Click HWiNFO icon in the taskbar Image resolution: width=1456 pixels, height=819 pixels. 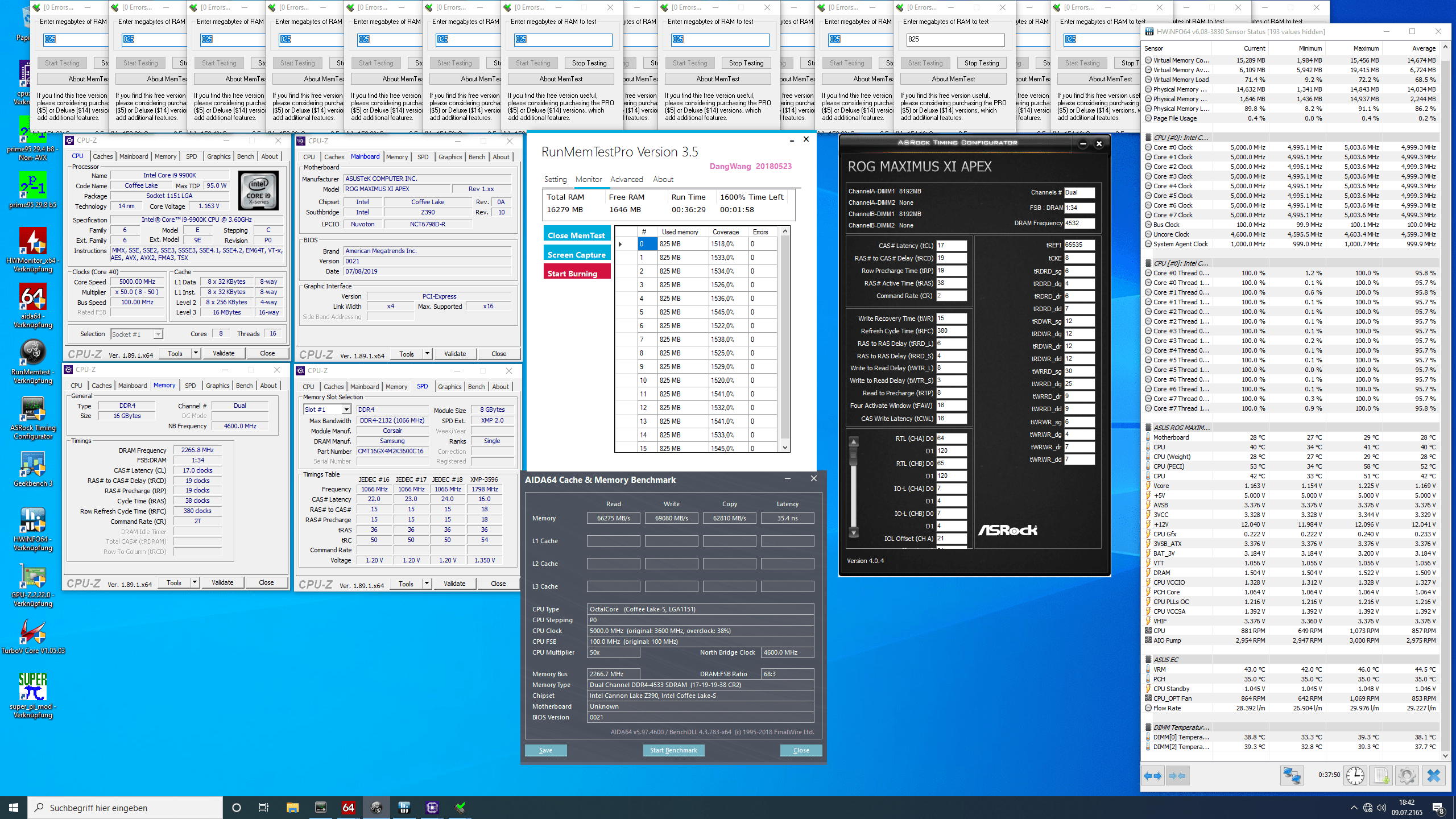[x=404, y=807]
